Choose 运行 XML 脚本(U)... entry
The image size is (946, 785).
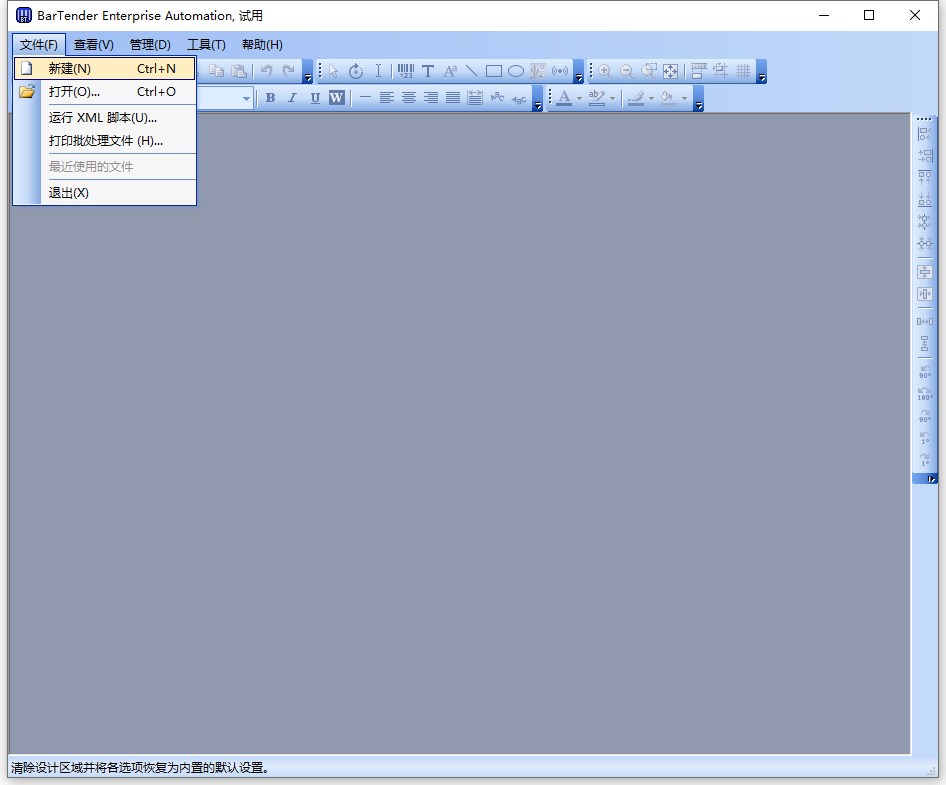[x=104, y=118]
